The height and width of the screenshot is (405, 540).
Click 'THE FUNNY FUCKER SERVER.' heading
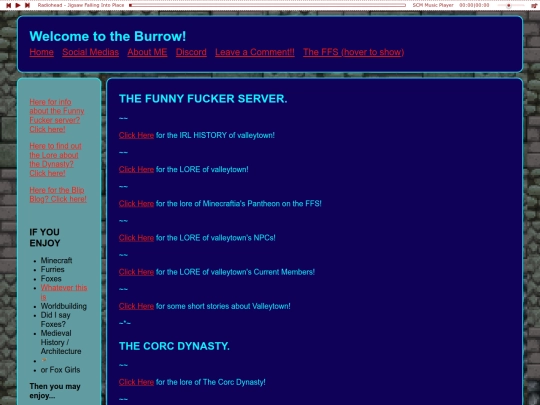pyautogui.click(x=203, y=99)
